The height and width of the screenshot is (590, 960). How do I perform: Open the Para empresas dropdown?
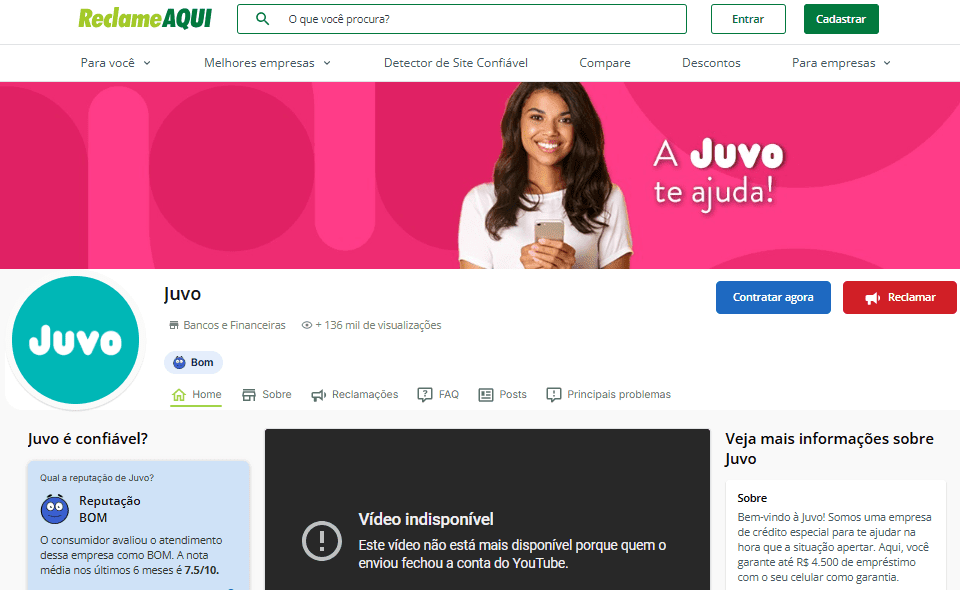coord(840,63)
